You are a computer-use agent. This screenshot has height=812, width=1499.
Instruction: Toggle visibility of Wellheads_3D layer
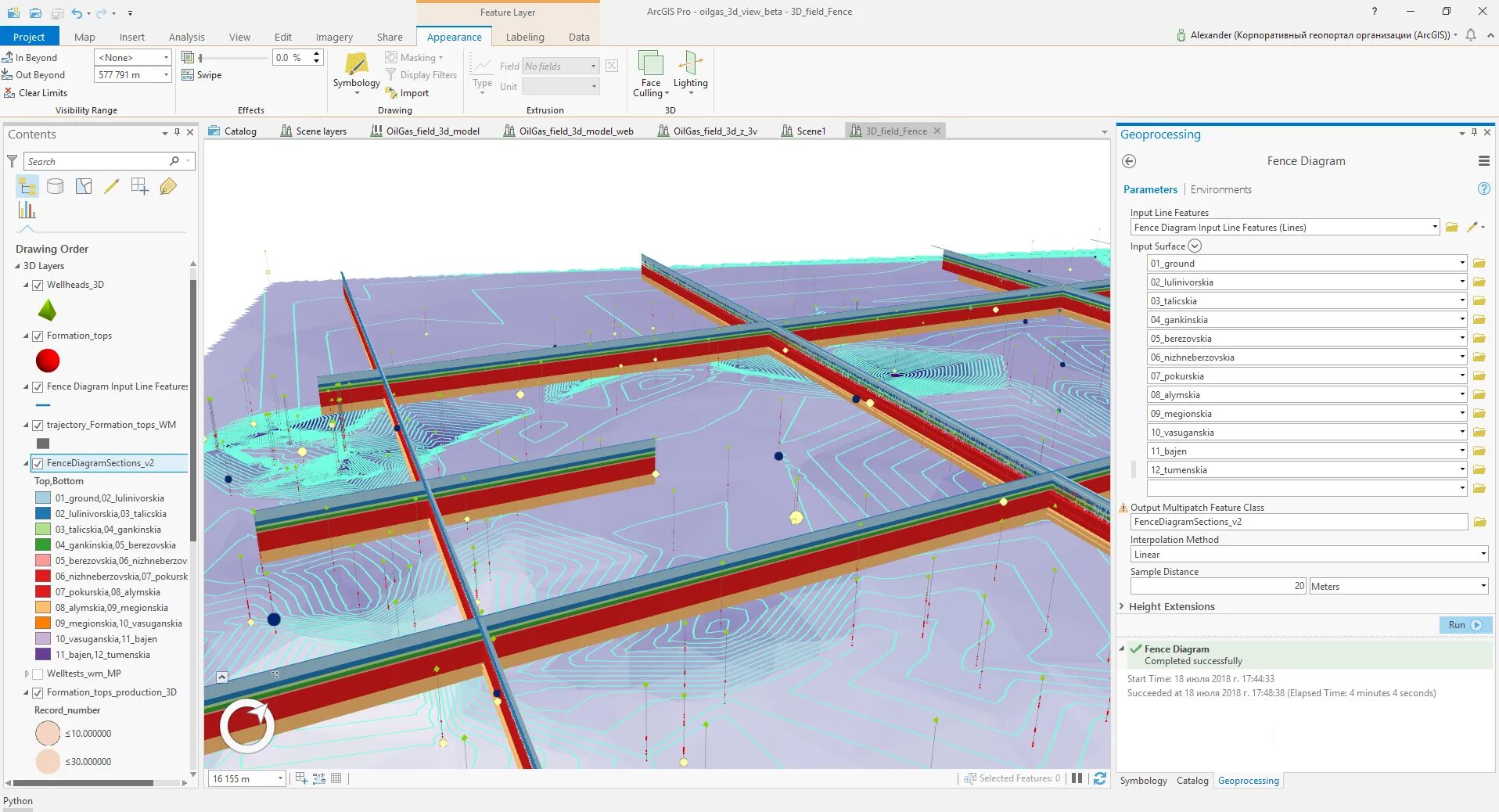point(38,286)
